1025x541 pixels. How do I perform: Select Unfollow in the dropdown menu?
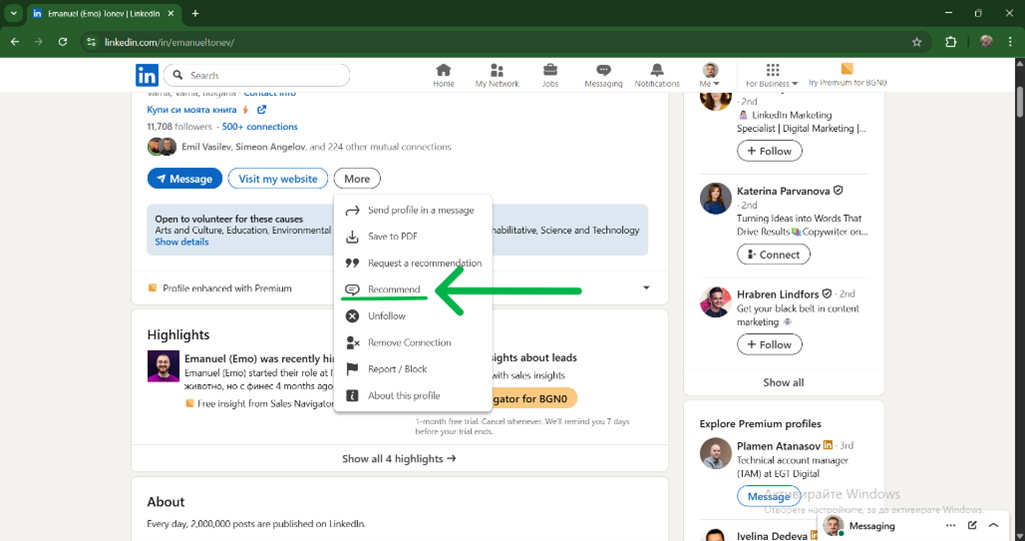click(386, 316)
